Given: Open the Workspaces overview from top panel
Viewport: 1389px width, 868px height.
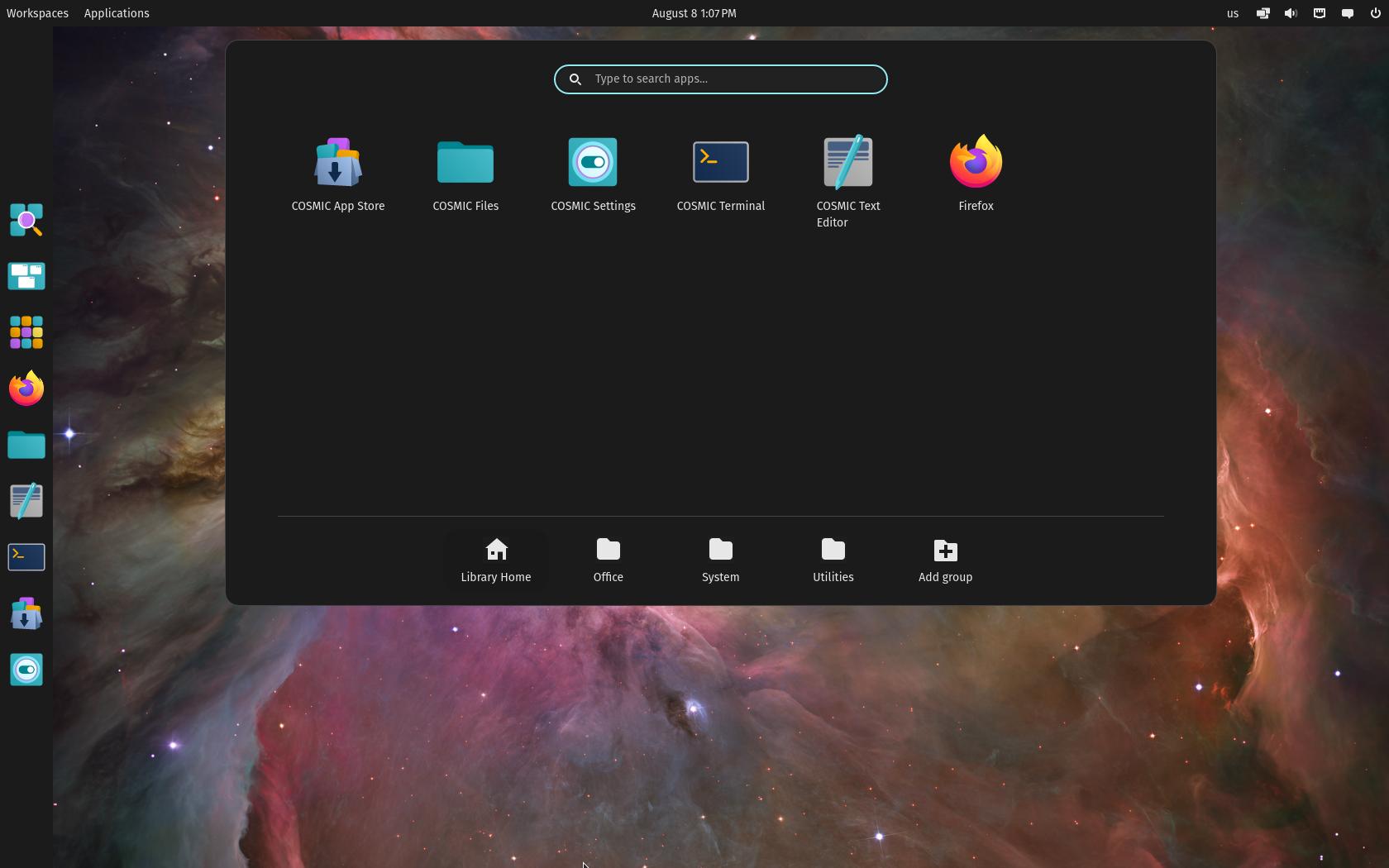Looking at the screenshot, I should tap(37, 13).
